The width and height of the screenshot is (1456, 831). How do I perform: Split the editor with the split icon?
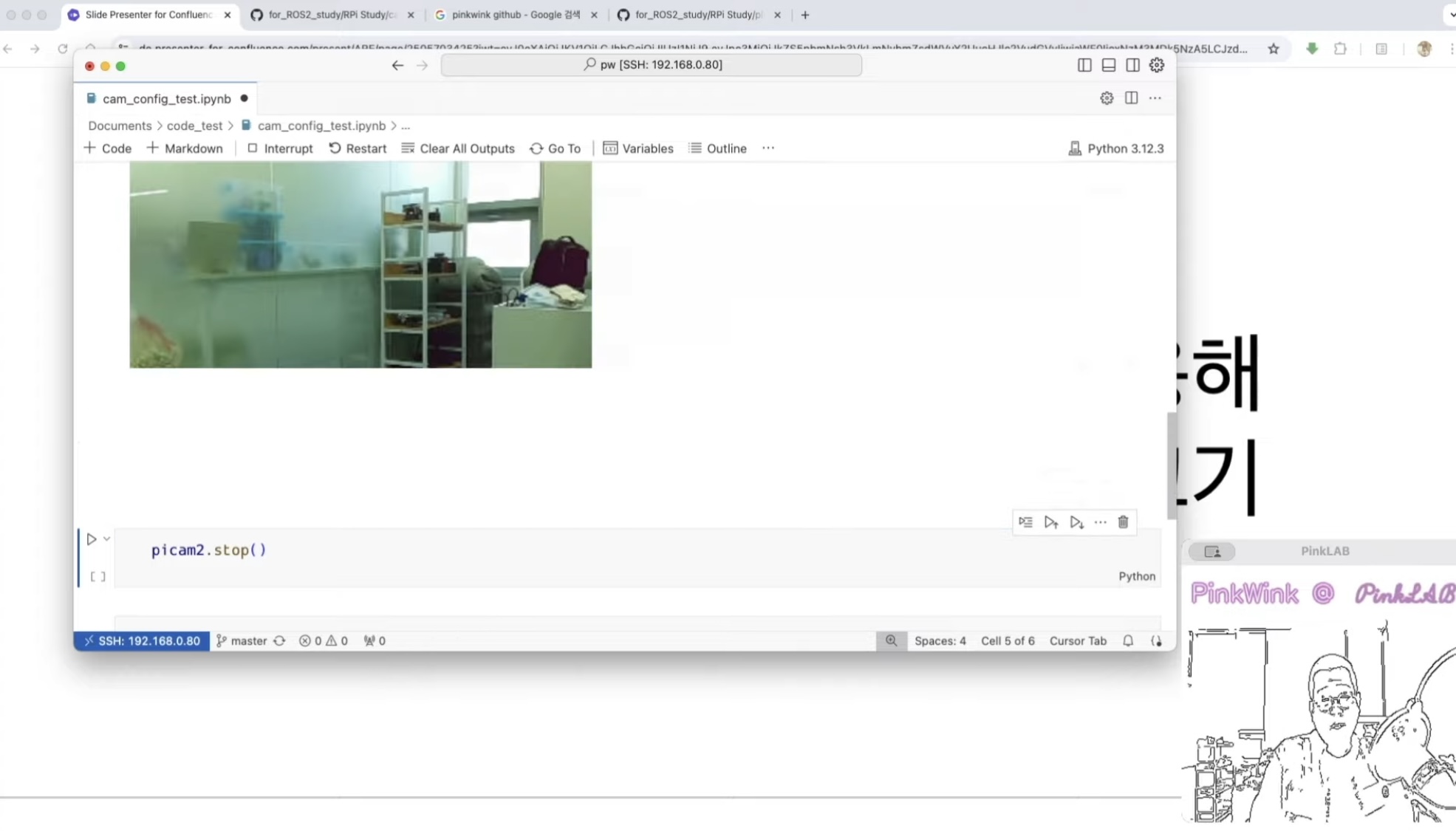(x=1131, y=98)
